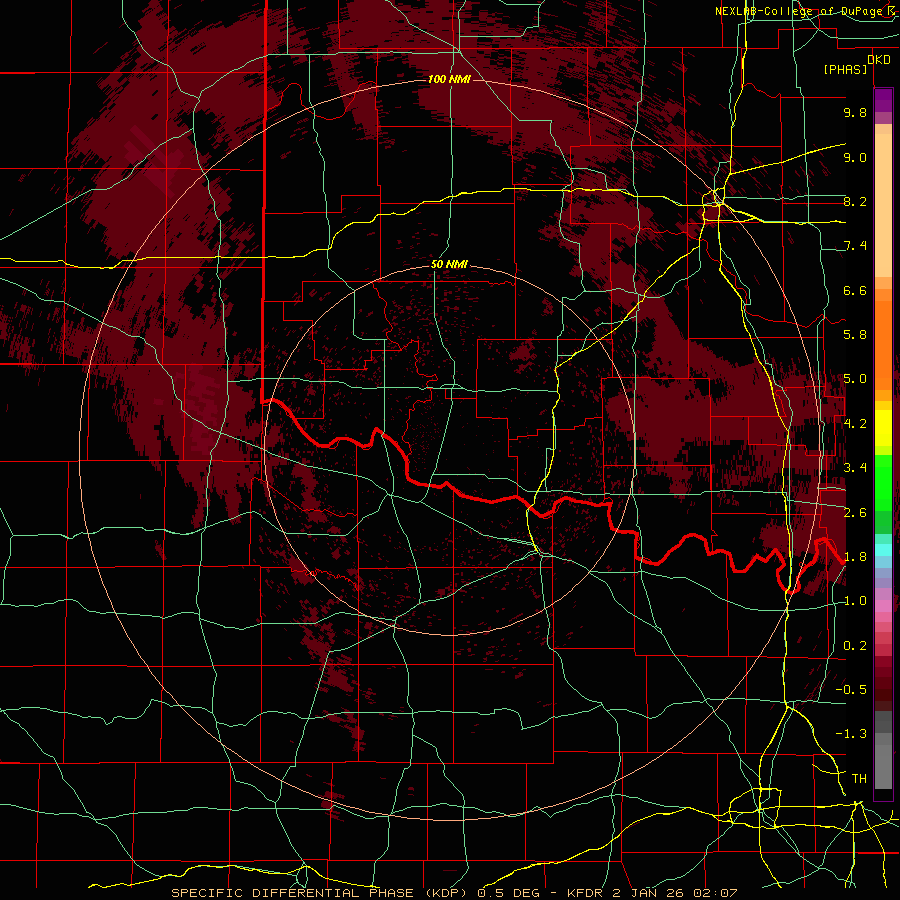Click the -0.5 scale label
The width and height of the screenshot is (900, 900).
(851, 690)
